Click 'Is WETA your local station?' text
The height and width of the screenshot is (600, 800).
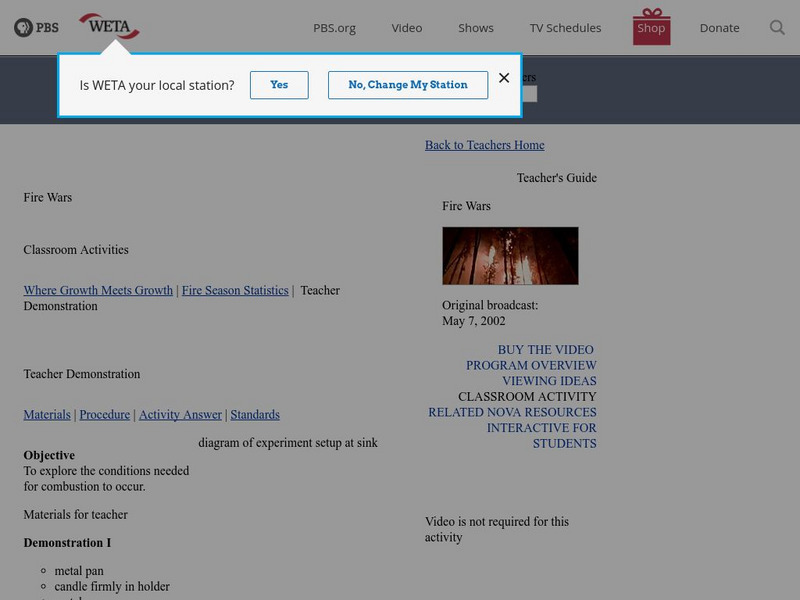pyautogui.click(x=157, y=85)
